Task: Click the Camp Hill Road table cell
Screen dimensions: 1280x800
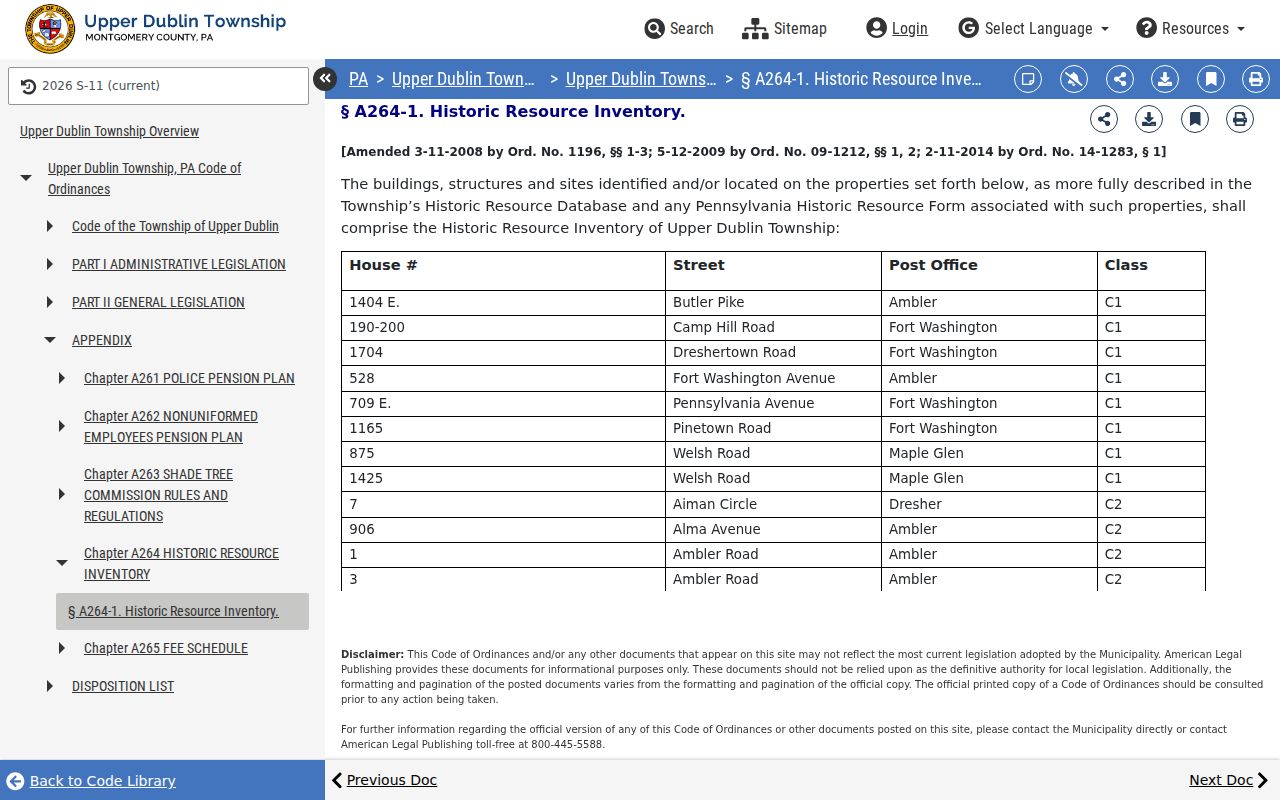Action: (773, 327)
